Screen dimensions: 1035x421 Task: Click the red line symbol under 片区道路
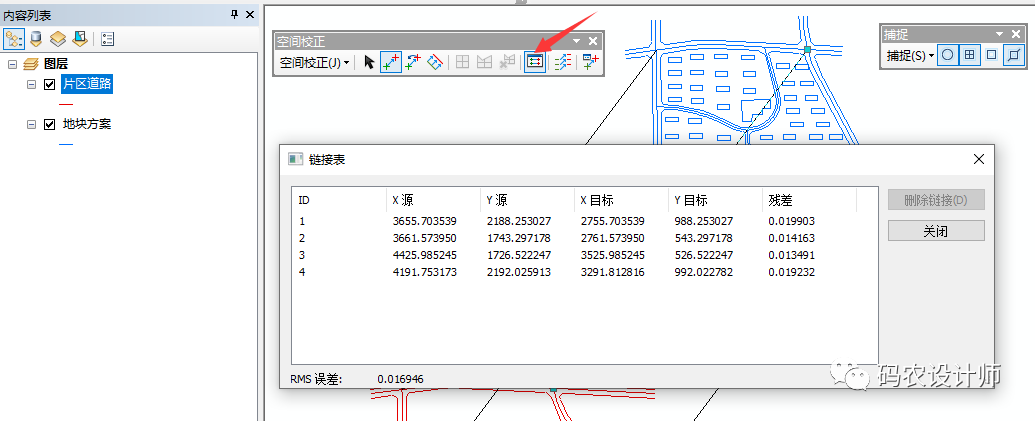pyautogui.click(x=66, y=104)
